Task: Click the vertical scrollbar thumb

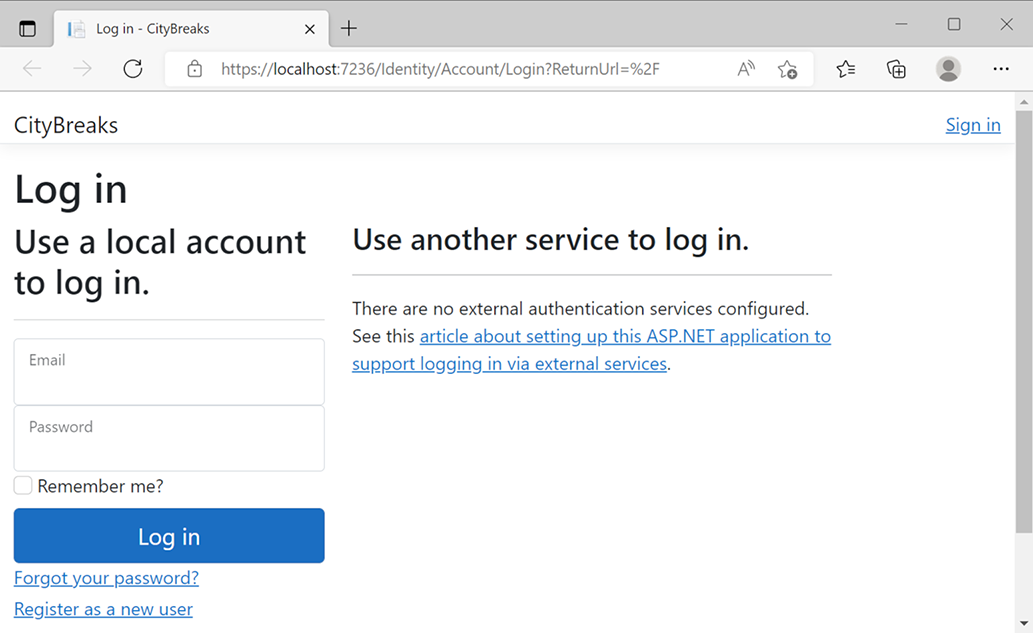Action: pos(1023,321)
